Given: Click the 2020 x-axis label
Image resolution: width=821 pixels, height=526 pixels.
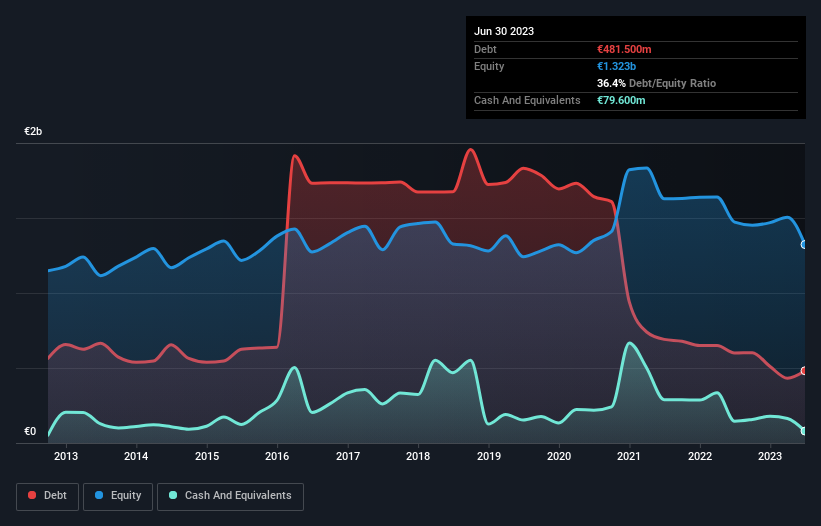Looking at the screenshot, I should pyautogui.click(x=559, y=456).
